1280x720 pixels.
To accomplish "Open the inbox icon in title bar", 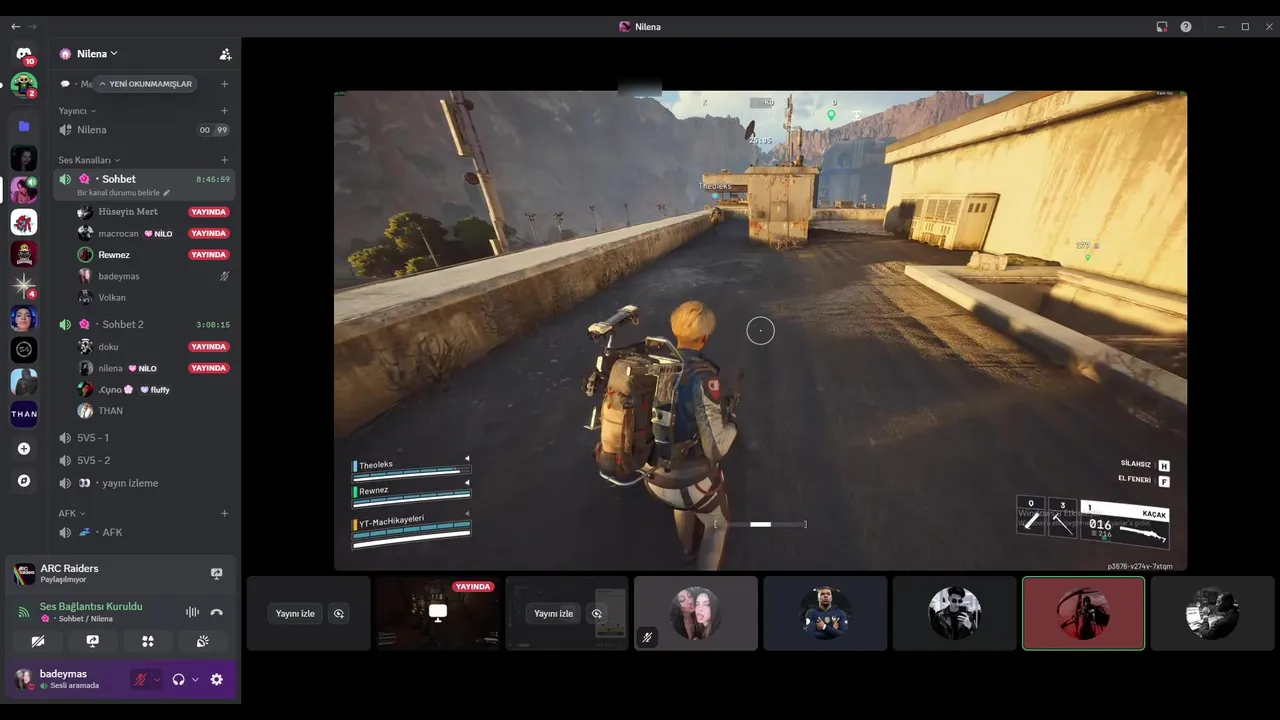I will [x=1161, y=27].
